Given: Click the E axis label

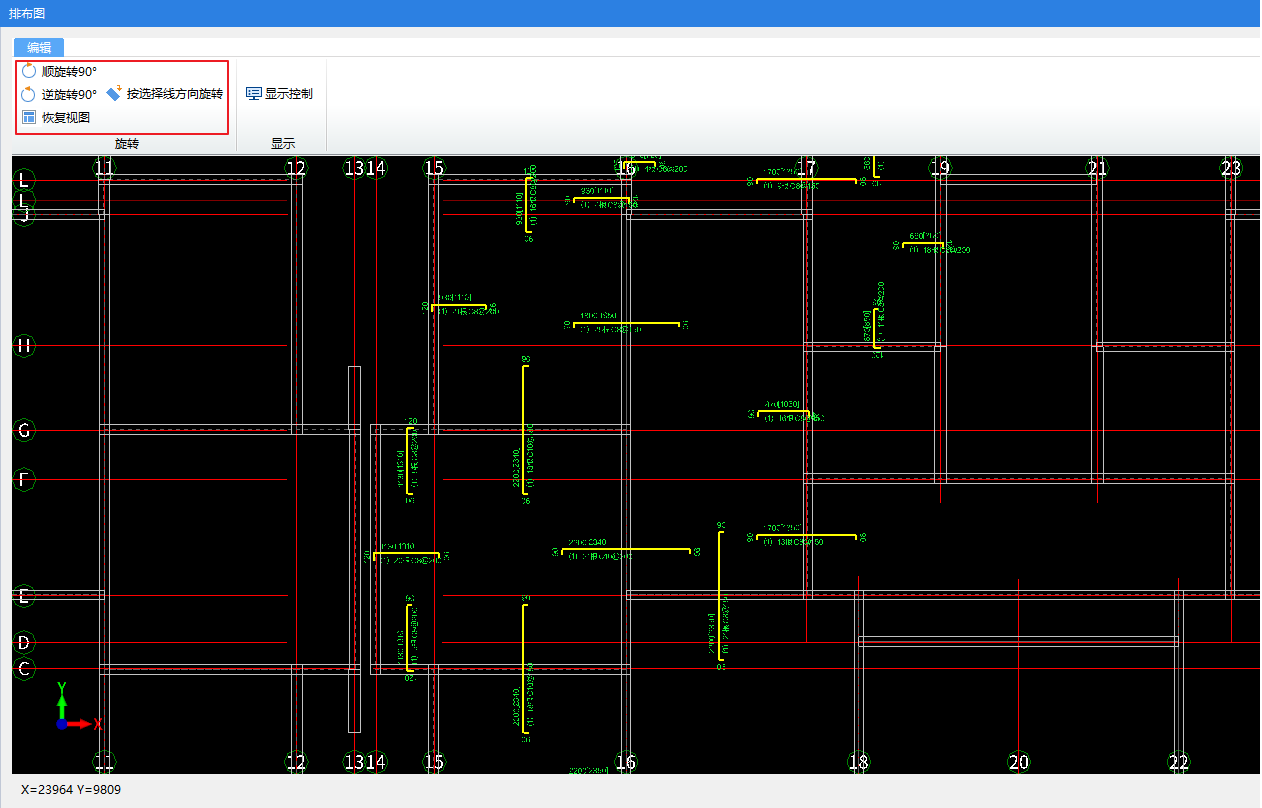Looking at the screenshot, I should coord(24,596).
